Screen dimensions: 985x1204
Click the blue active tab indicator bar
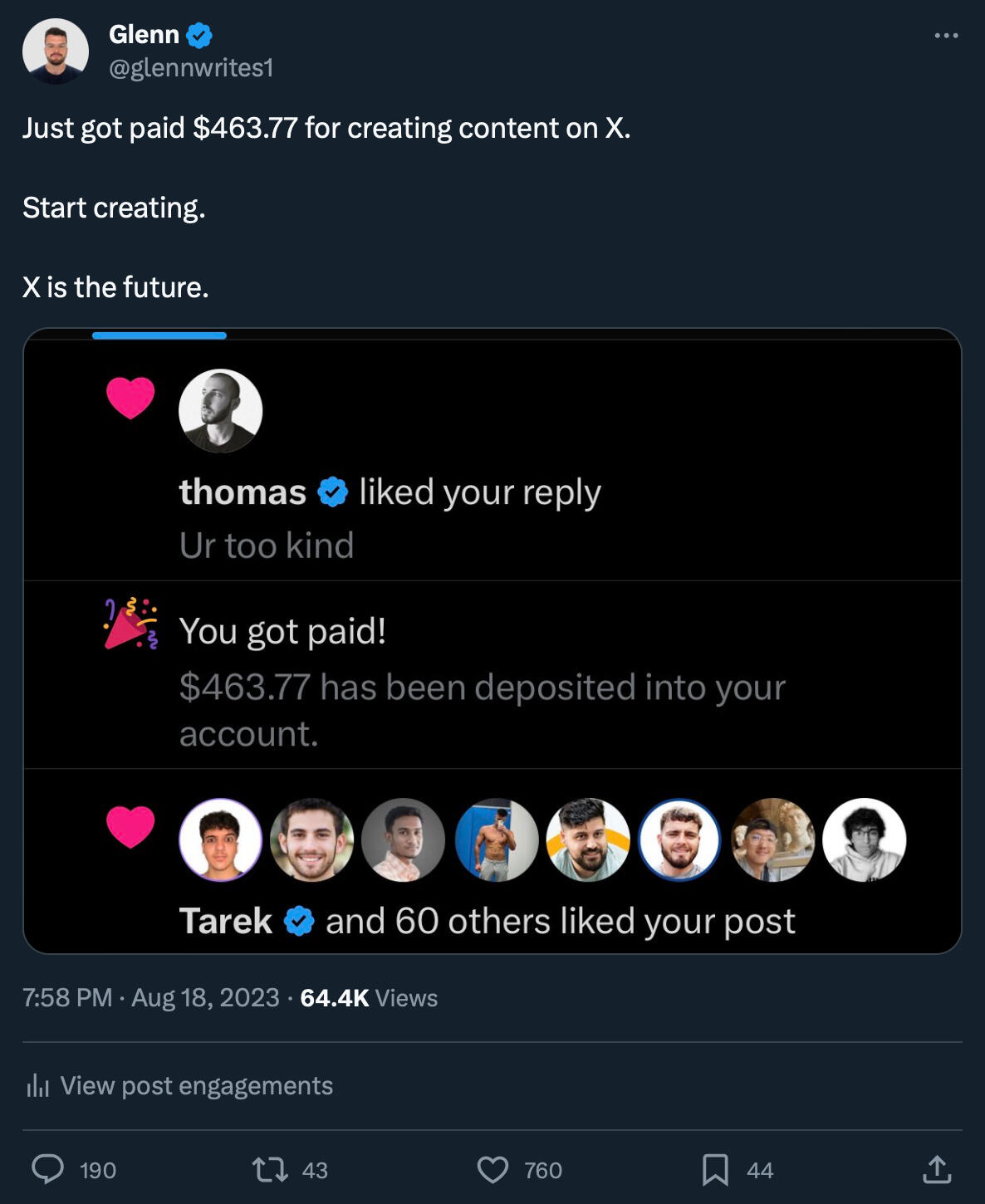pos(159,335)
